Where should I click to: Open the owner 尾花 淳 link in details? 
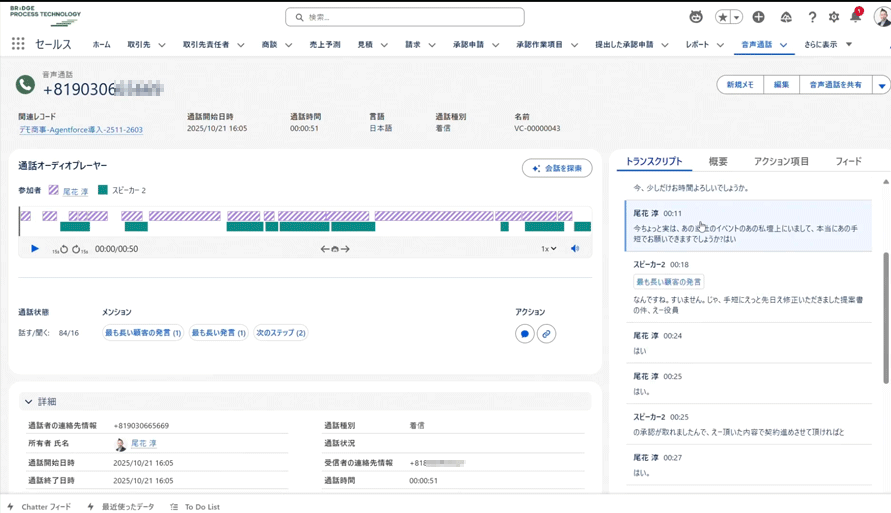pyautogui.click(x=143, y=444)
